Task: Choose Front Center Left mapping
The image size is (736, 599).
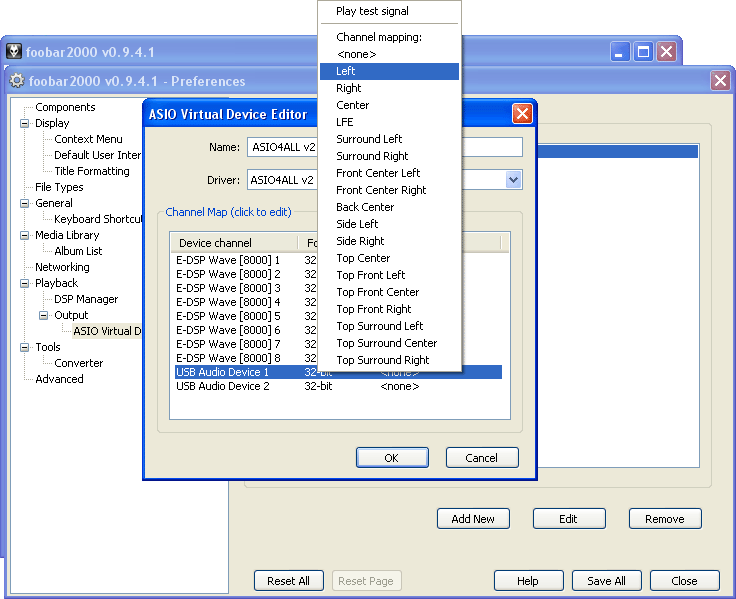Action: [390, 173]
